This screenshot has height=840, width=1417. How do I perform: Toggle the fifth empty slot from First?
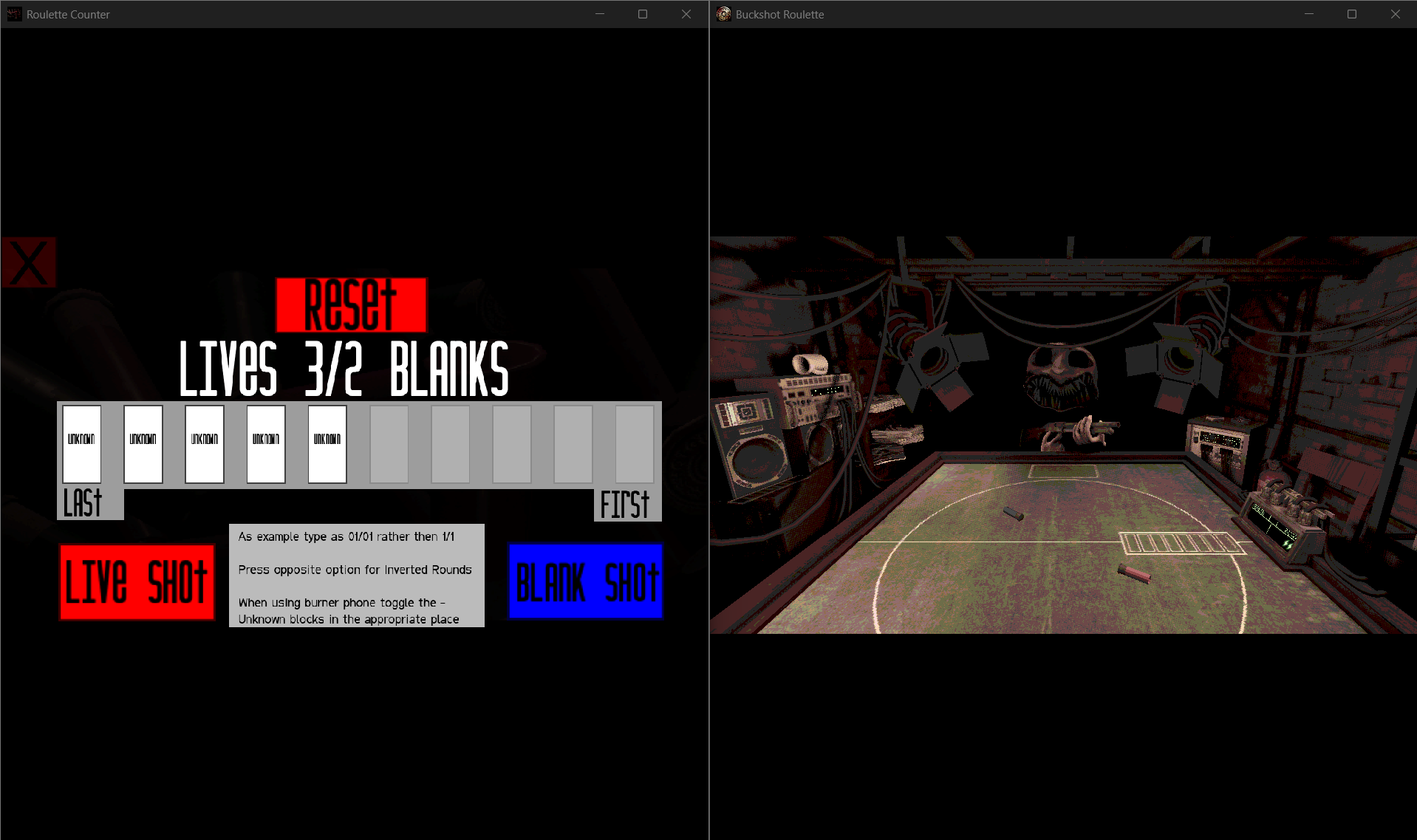389,444
